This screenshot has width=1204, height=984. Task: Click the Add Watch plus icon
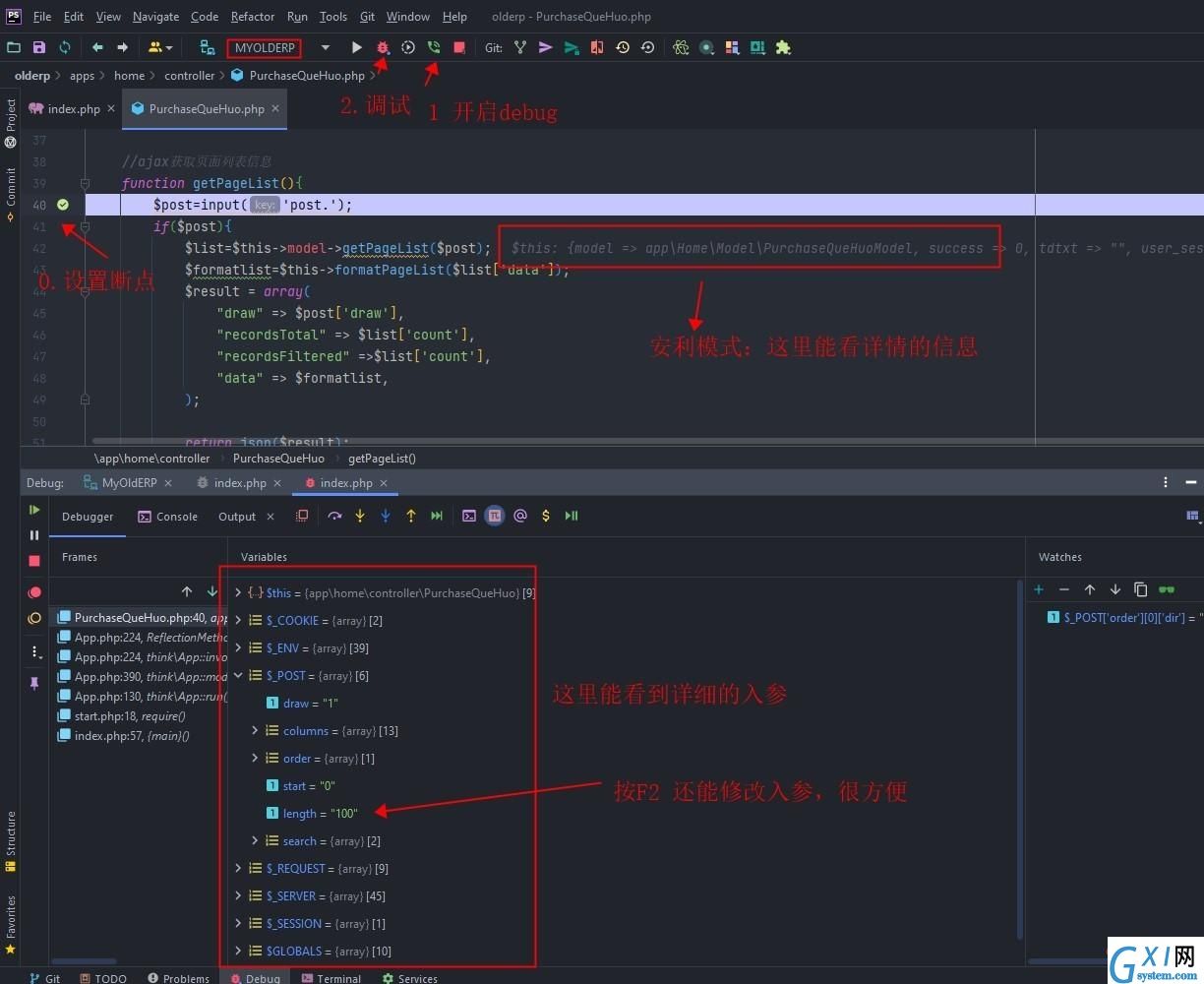pyautogui.click(x=1039, y=589)
